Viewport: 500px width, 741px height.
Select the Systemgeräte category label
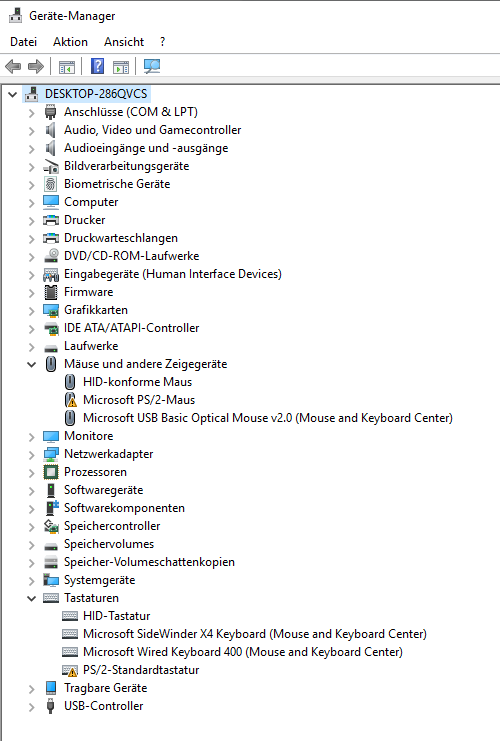tap(99, 580)
